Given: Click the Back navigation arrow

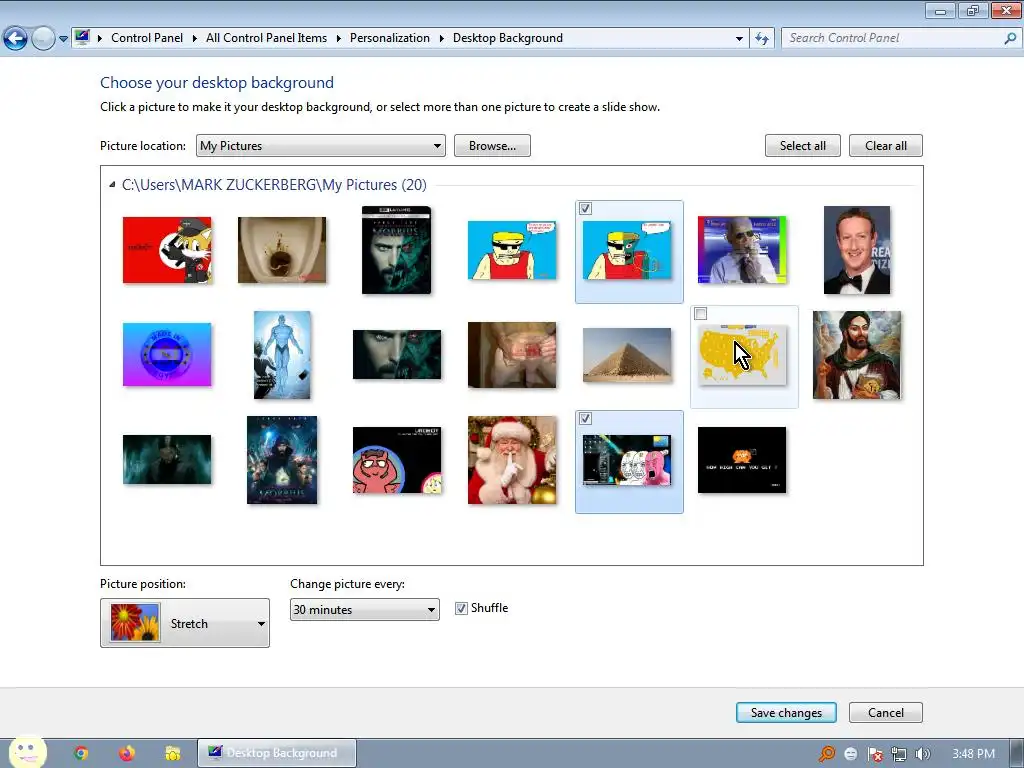Looking at the screenshot, I should tap(16, 39).
